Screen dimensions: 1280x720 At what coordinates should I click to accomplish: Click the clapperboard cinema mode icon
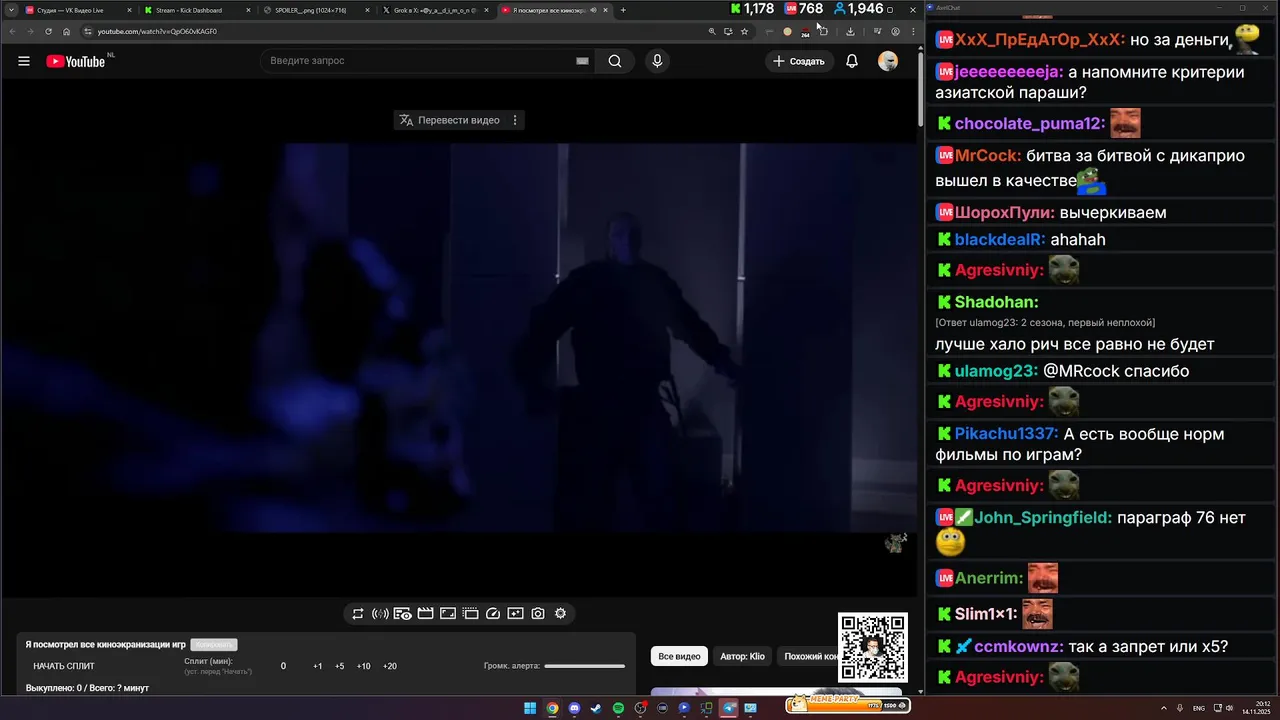click(x=425, y=614)
